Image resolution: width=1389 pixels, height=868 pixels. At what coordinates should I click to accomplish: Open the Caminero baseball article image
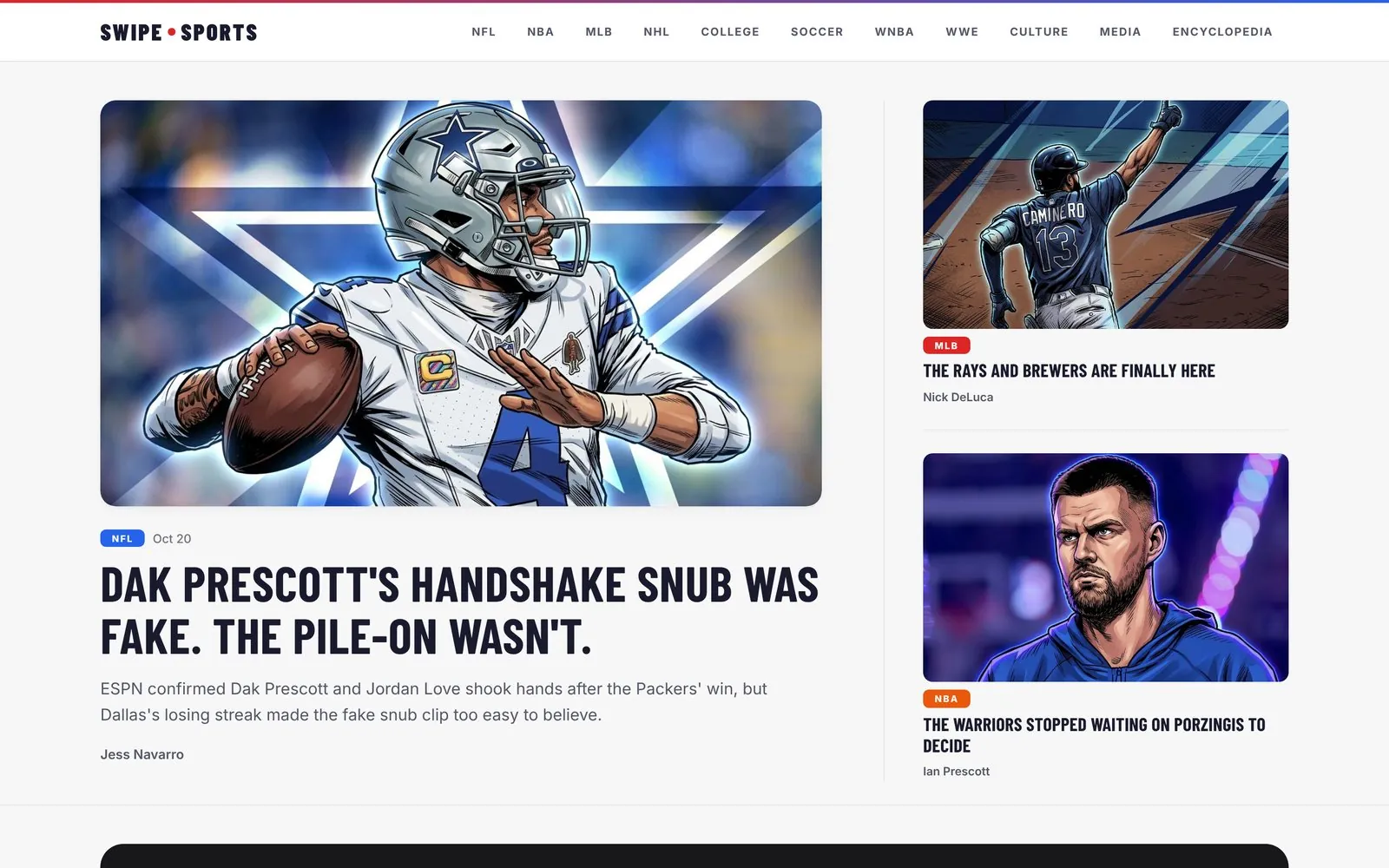(x=1105, y=214)
